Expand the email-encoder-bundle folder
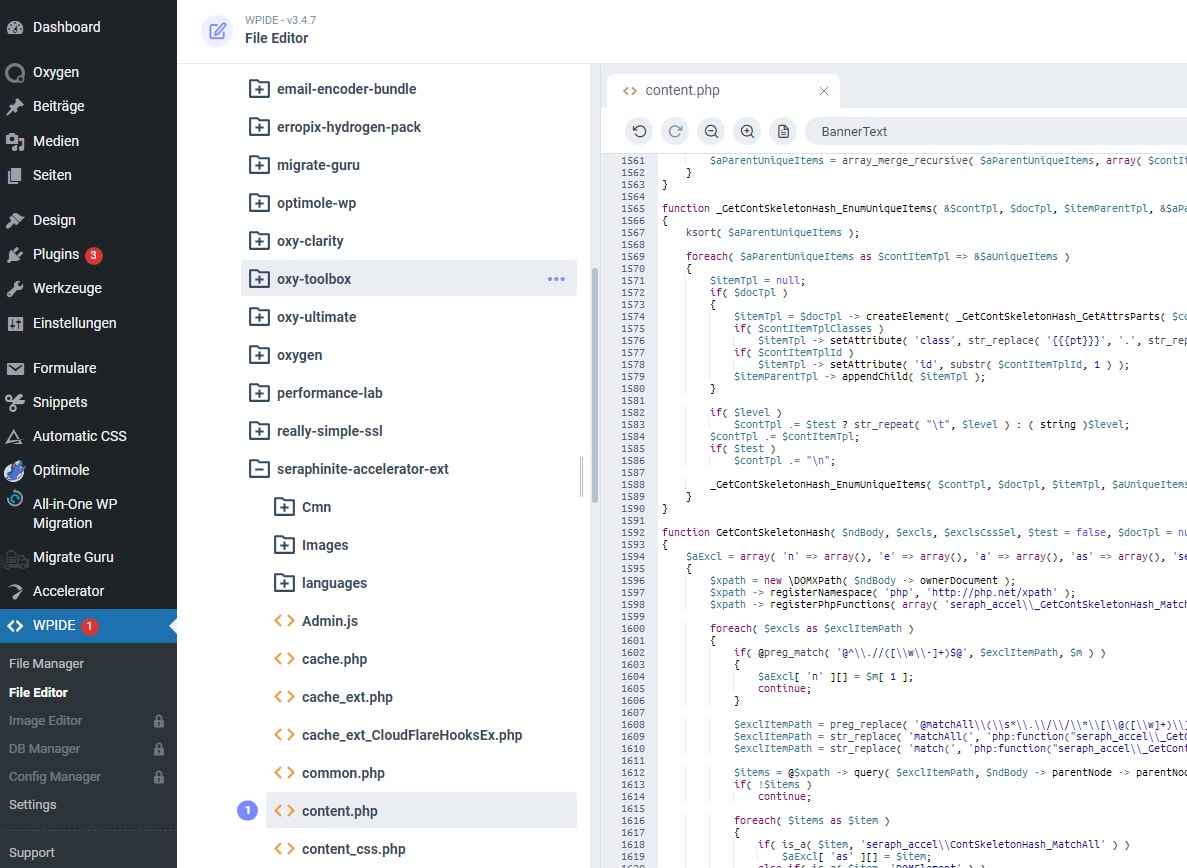This screenshot has height=868, width=1187. [259, 89]
